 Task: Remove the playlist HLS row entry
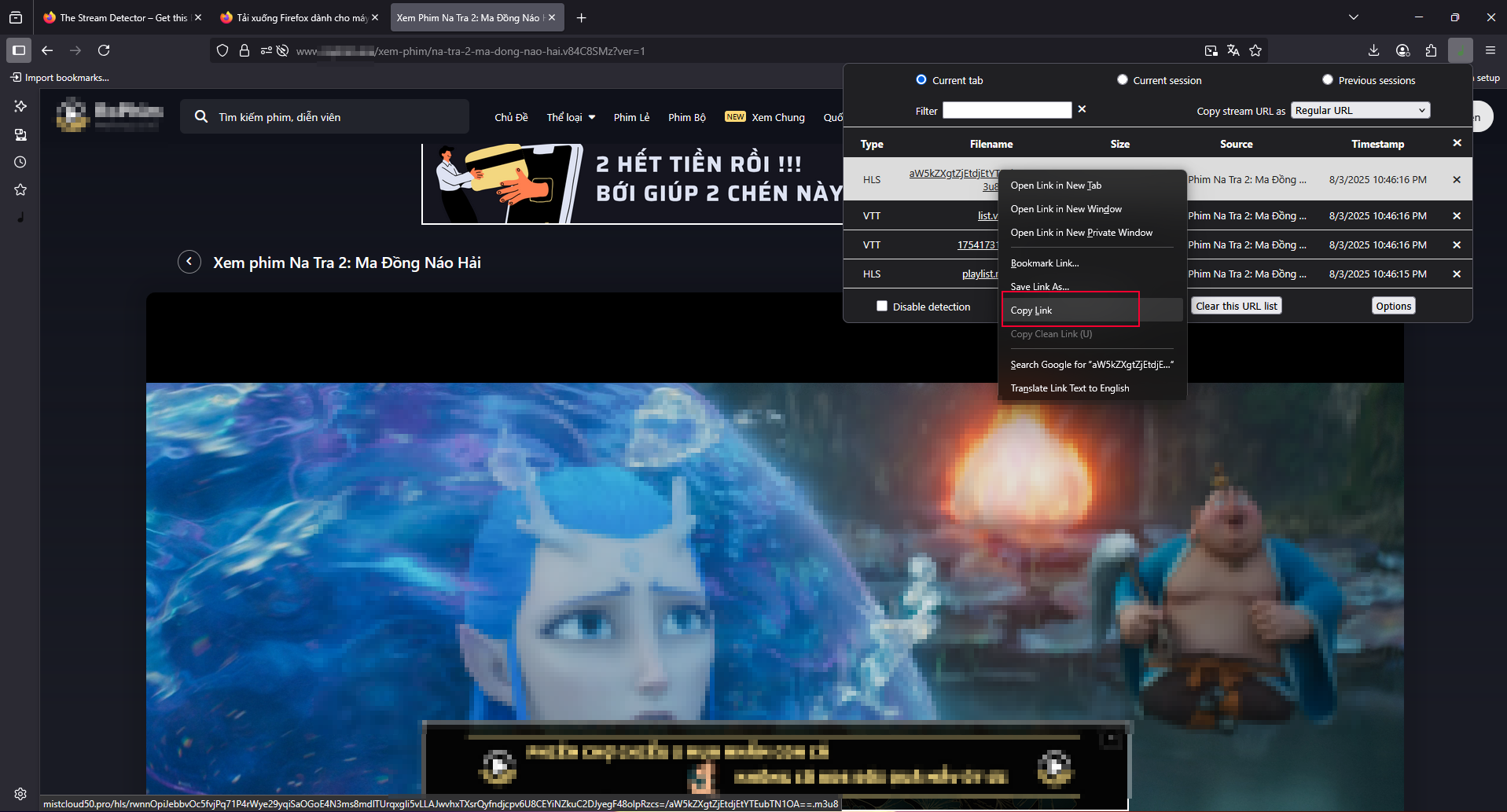(1457, 274)
